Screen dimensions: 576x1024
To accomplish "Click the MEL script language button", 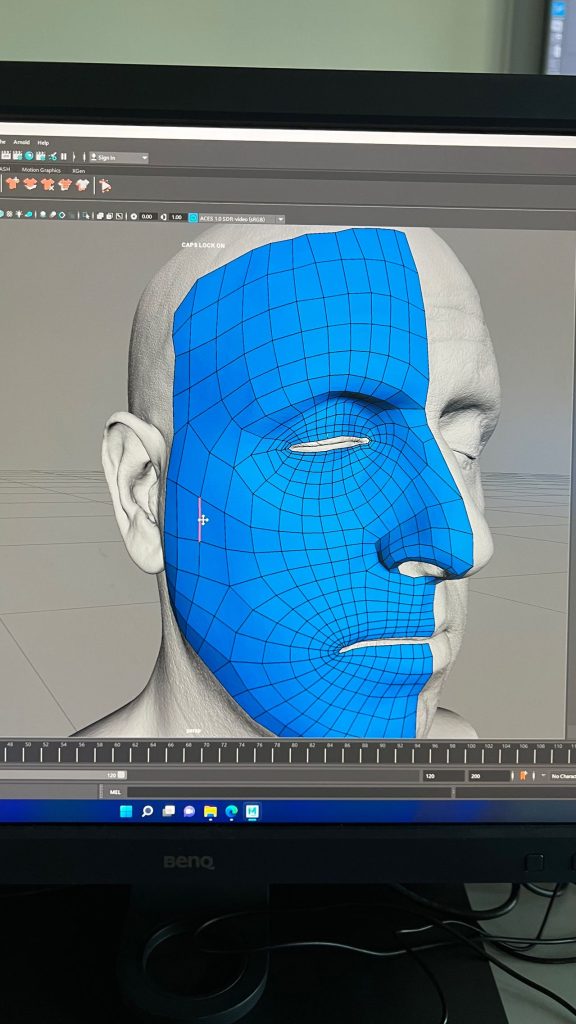I will coord(115,792).
